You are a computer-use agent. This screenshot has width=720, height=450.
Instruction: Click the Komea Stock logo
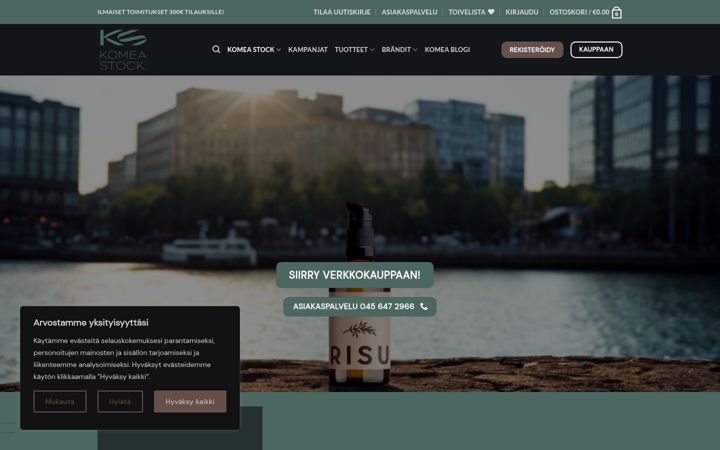(123, 50)
